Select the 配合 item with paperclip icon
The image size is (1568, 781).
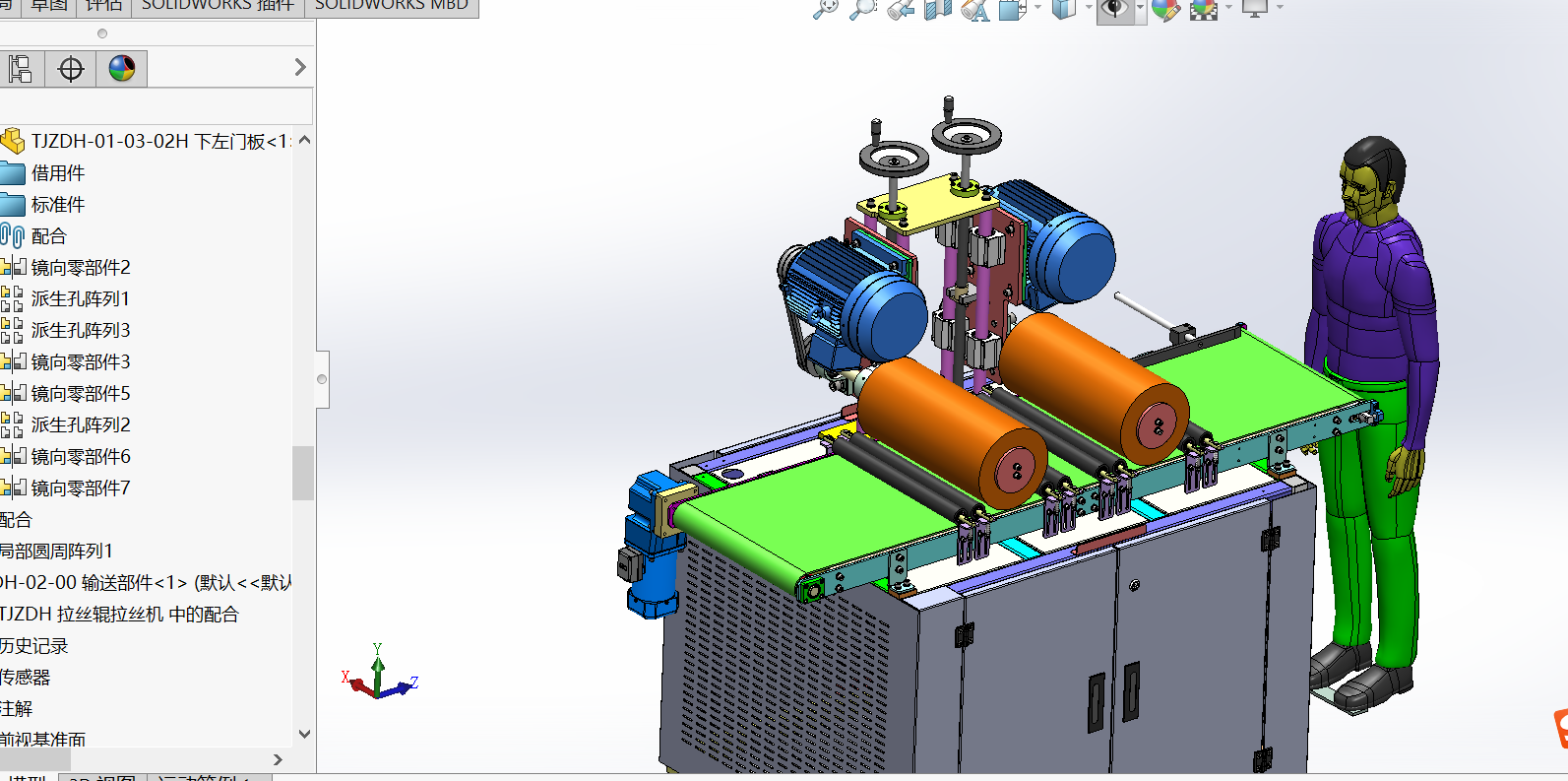click(48, 236)
